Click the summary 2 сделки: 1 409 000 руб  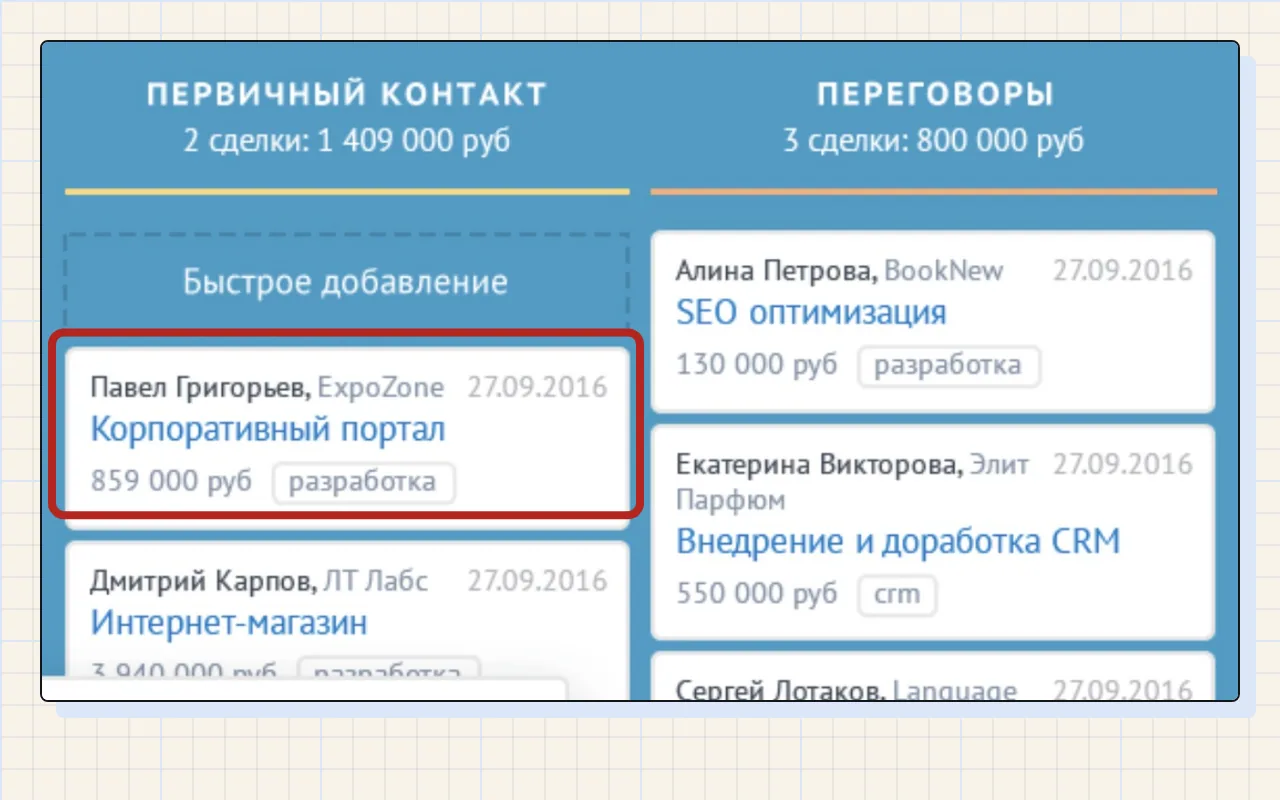coord(347,141)
